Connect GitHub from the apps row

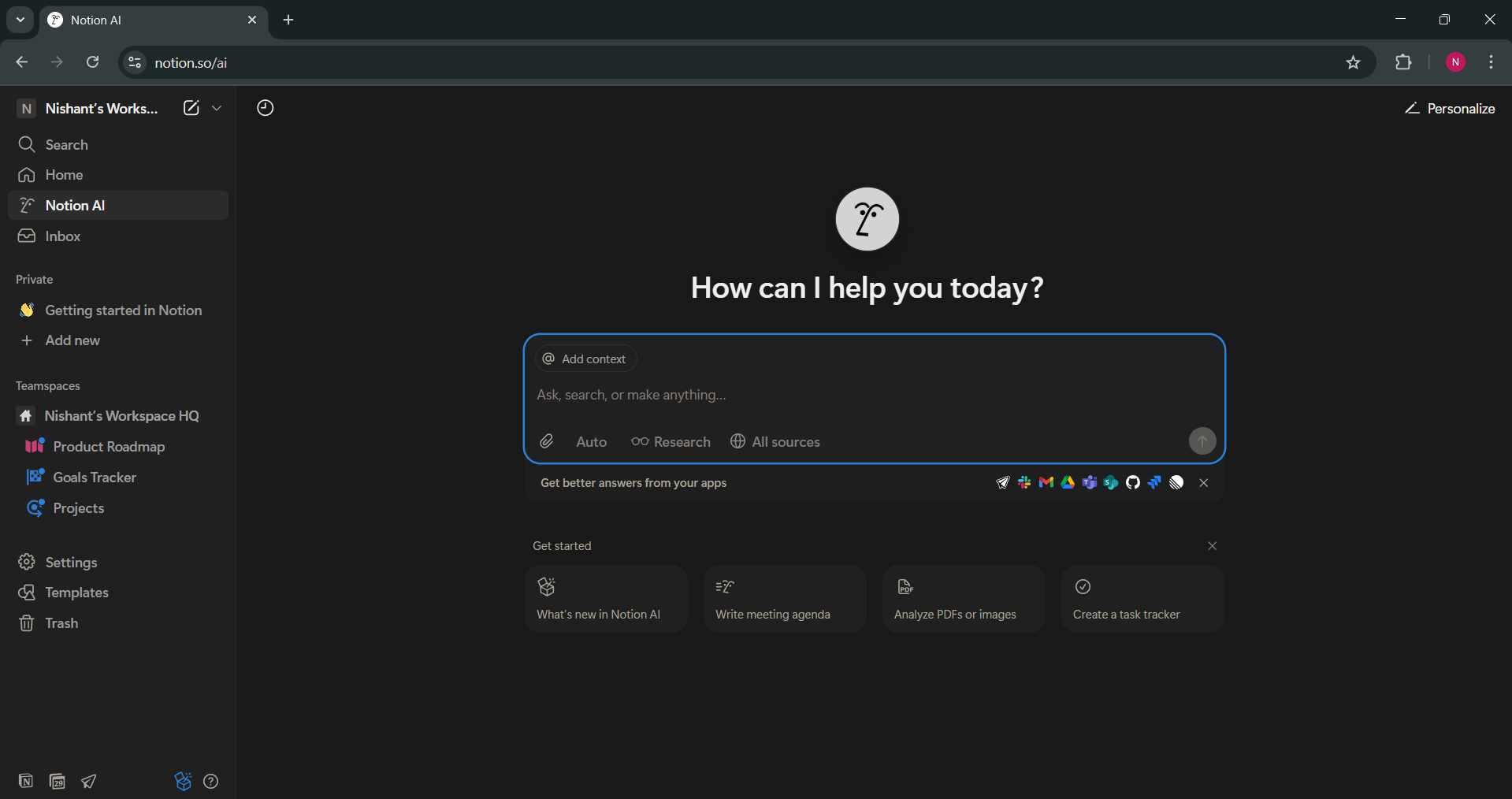pos(1132,482)
